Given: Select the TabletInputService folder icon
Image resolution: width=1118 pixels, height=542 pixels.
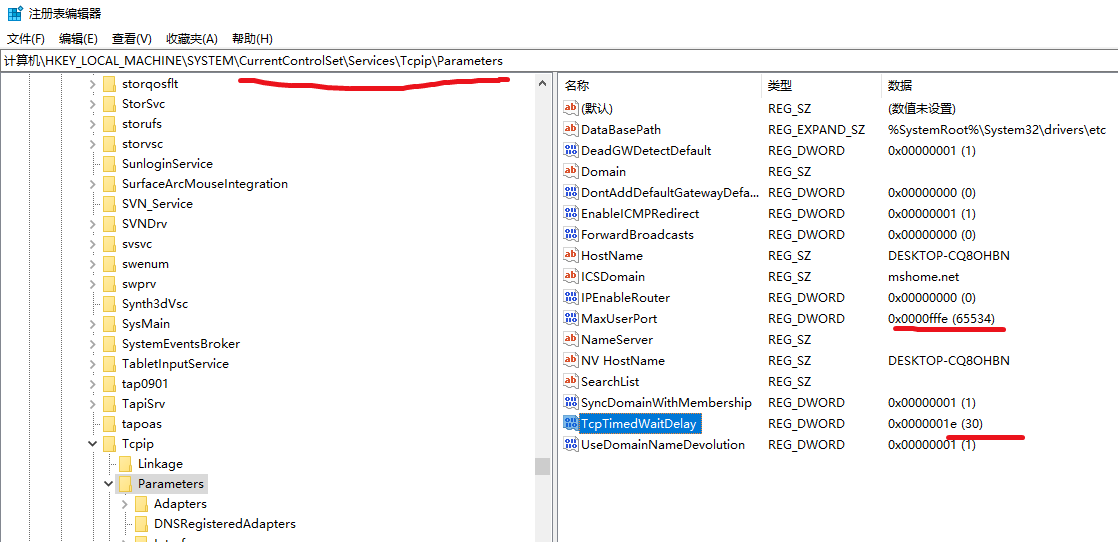Looking at the screenshot, I should click(x=109, y=364).
